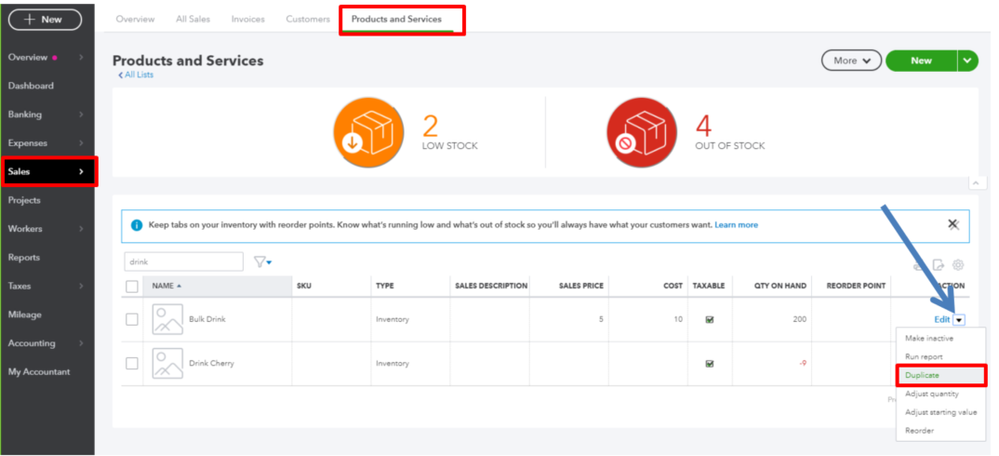Click the export list icon
This screenshot has width=999, height=456.
(939, 265)
